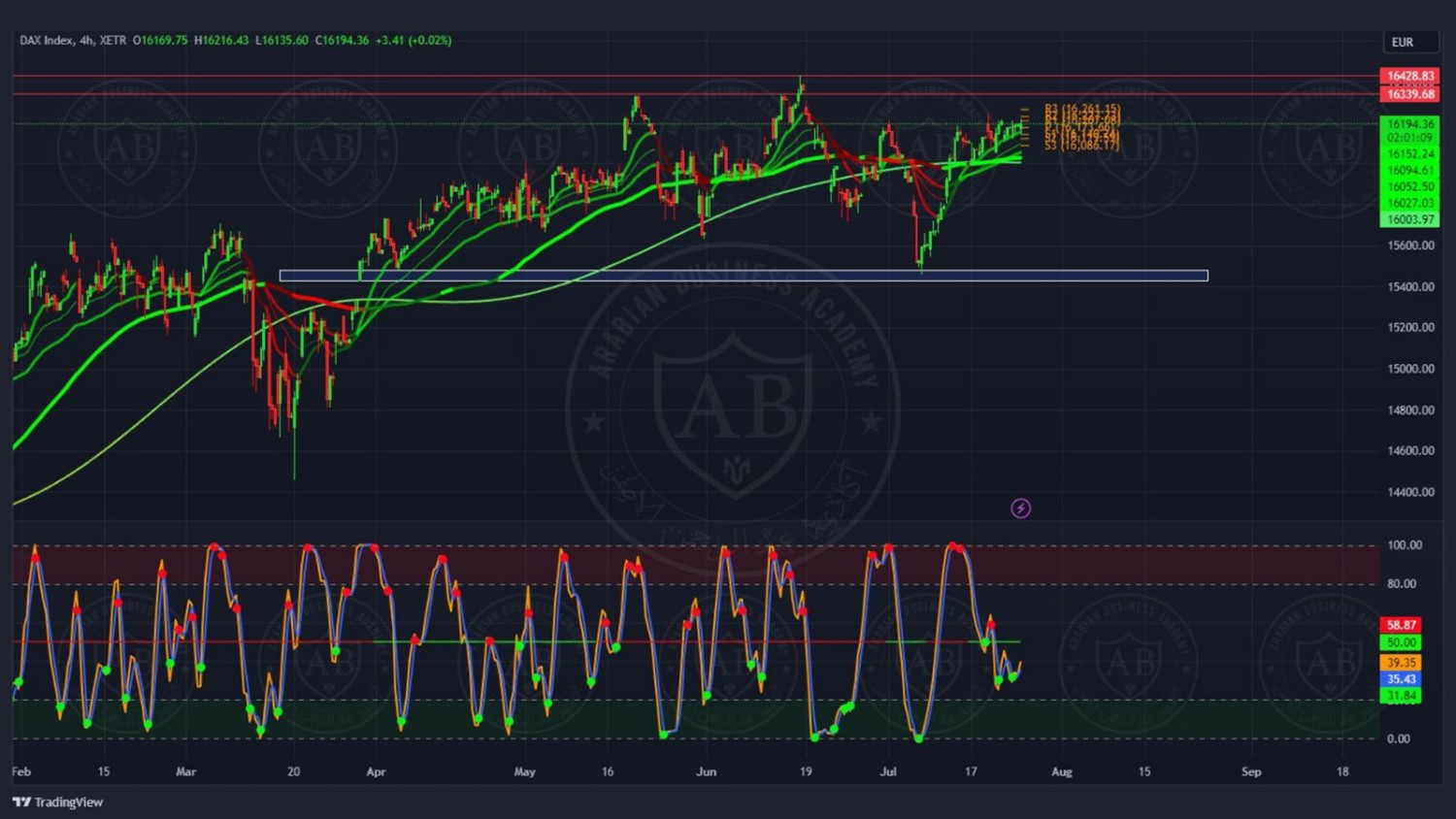Click the 15200.00 price axis value
1456x819 pixels.
tap(1410, 328)
